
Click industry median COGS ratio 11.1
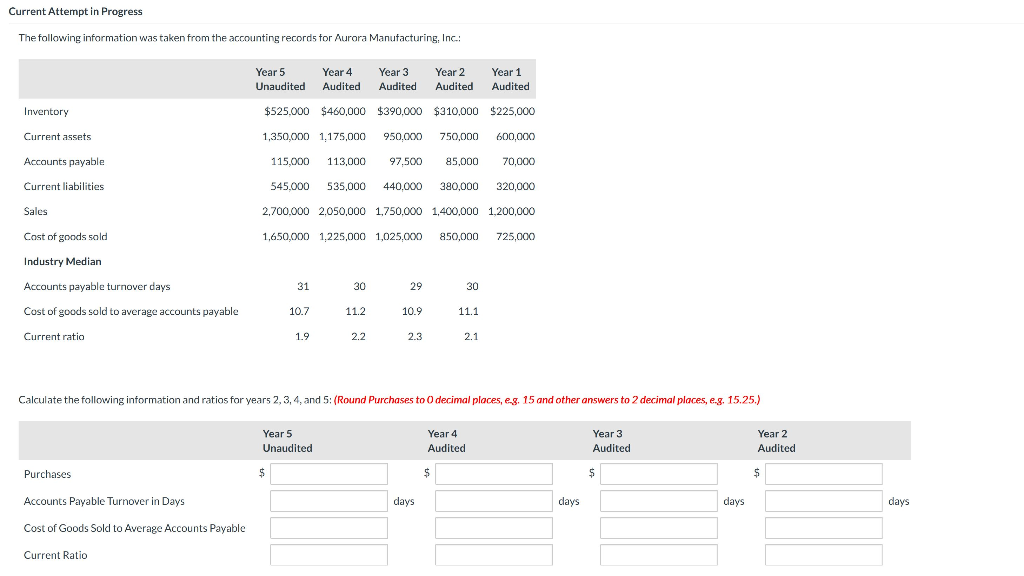pyautogui.click(x=468, y=312)
